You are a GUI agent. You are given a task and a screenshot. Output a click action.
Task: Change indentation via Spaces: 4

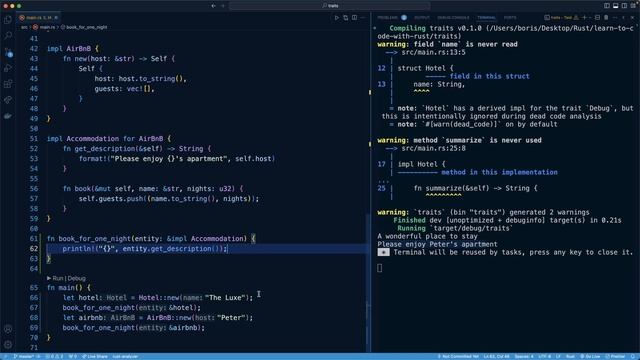524,356
